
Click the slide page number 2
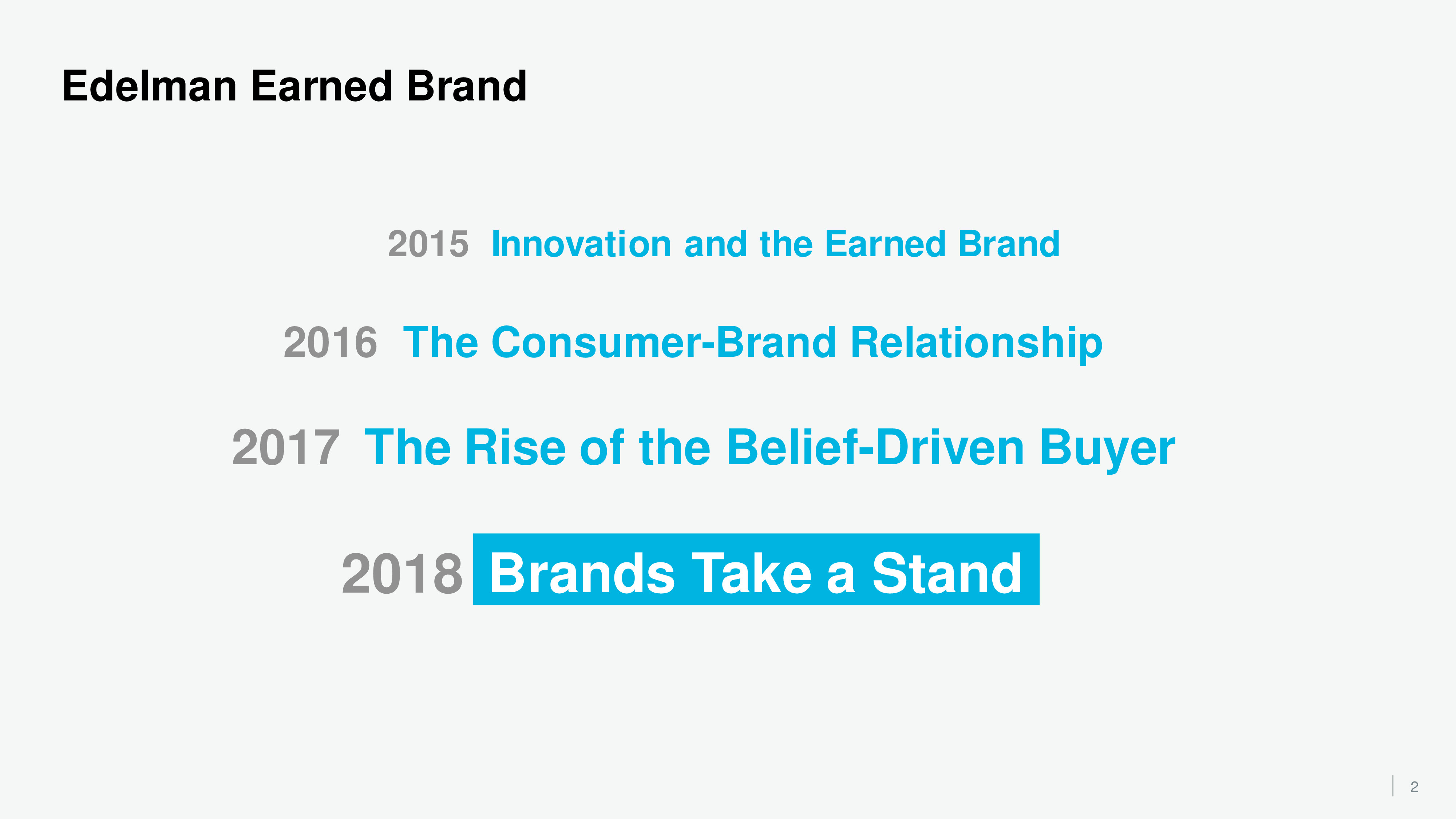point(1414,787)
